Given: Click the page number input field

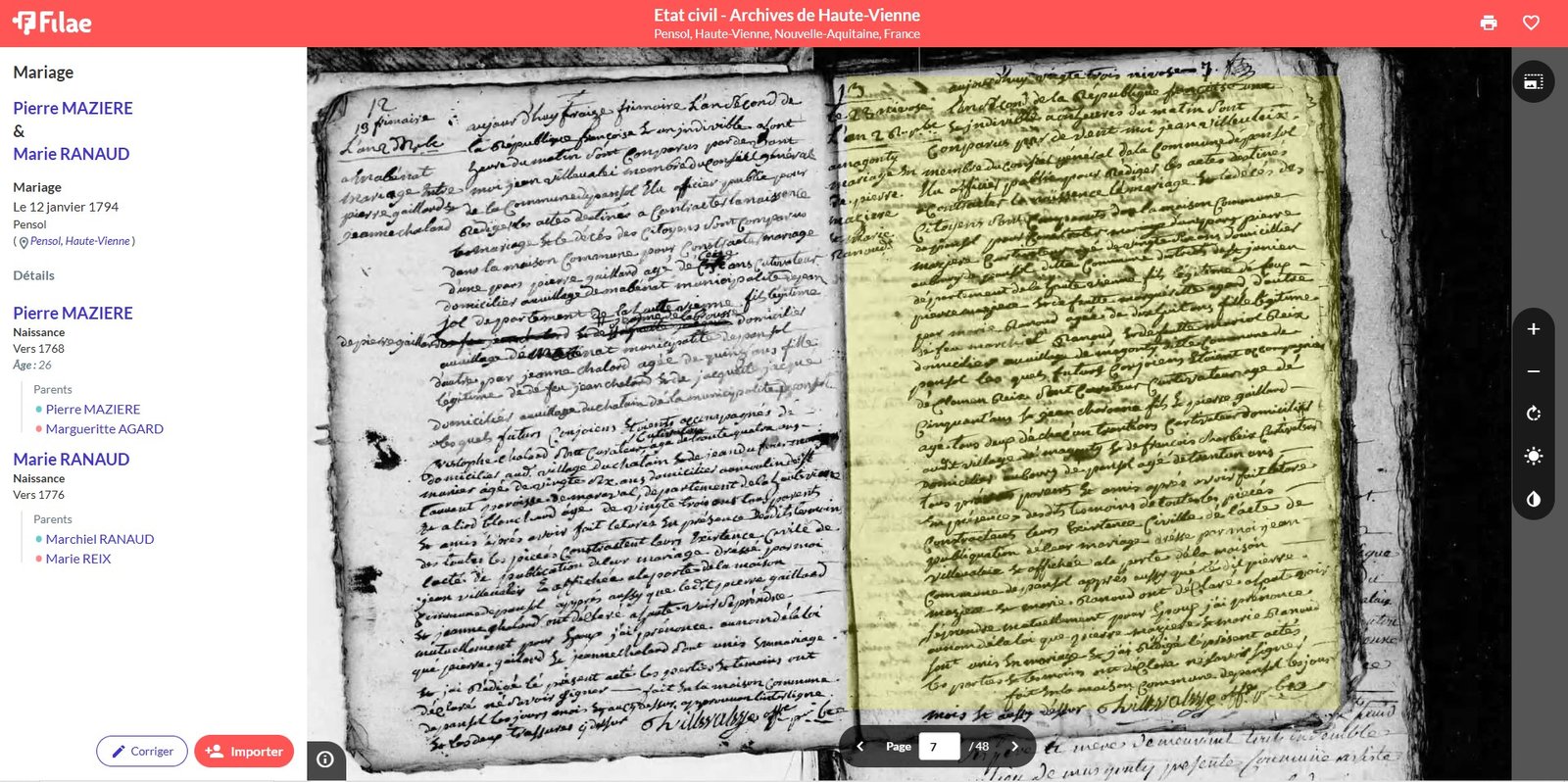Looking at the screenshot, I should pos(938,747).
